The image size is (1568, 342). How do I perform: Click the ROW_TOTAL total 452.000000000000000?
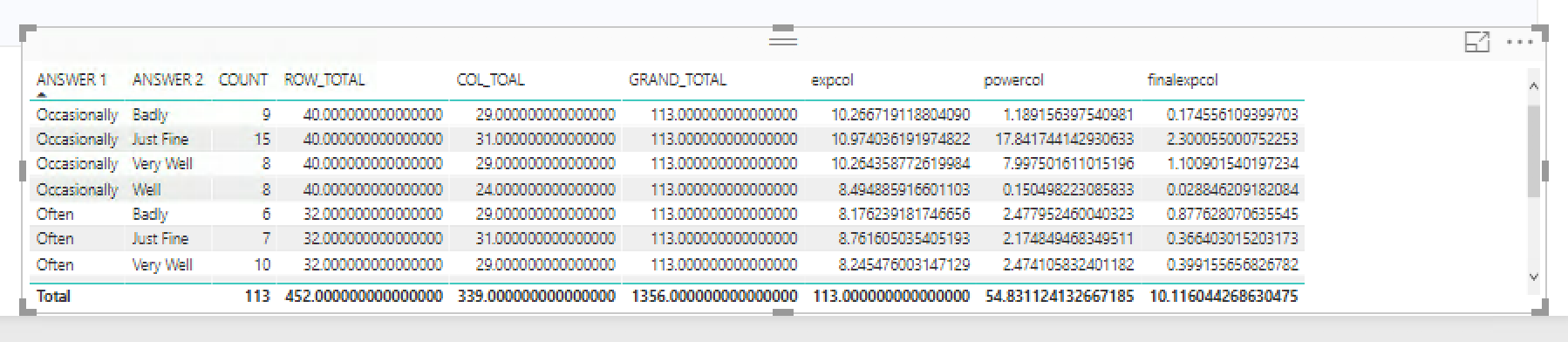pos(364,297)
